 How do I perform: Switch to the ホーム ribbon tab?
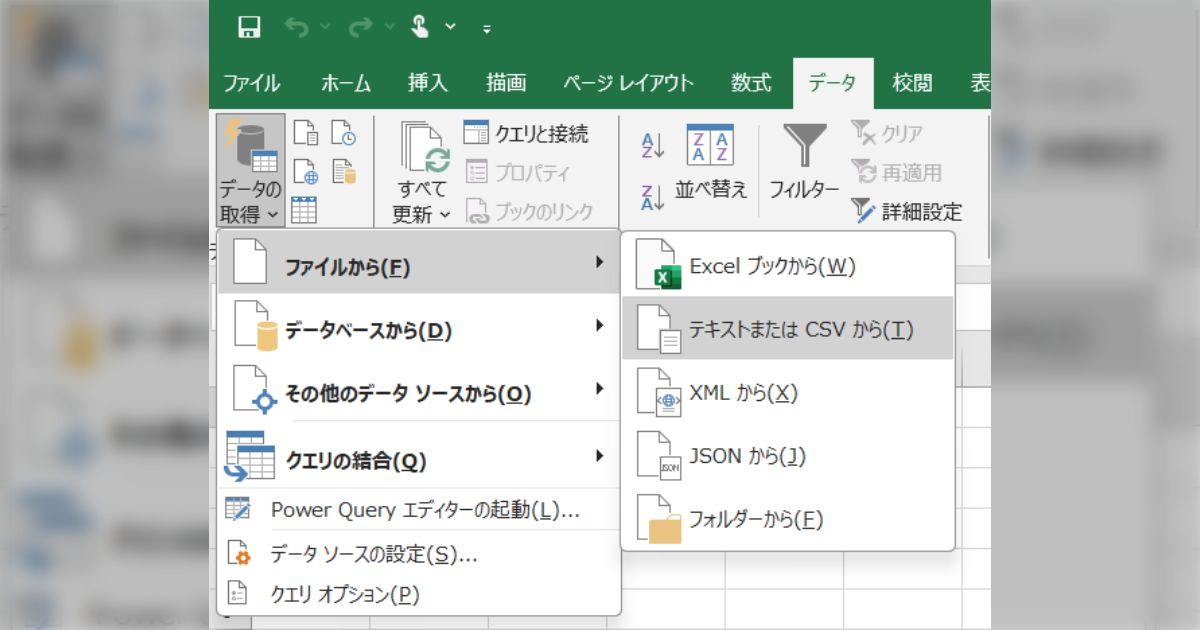tap(344, 83)
